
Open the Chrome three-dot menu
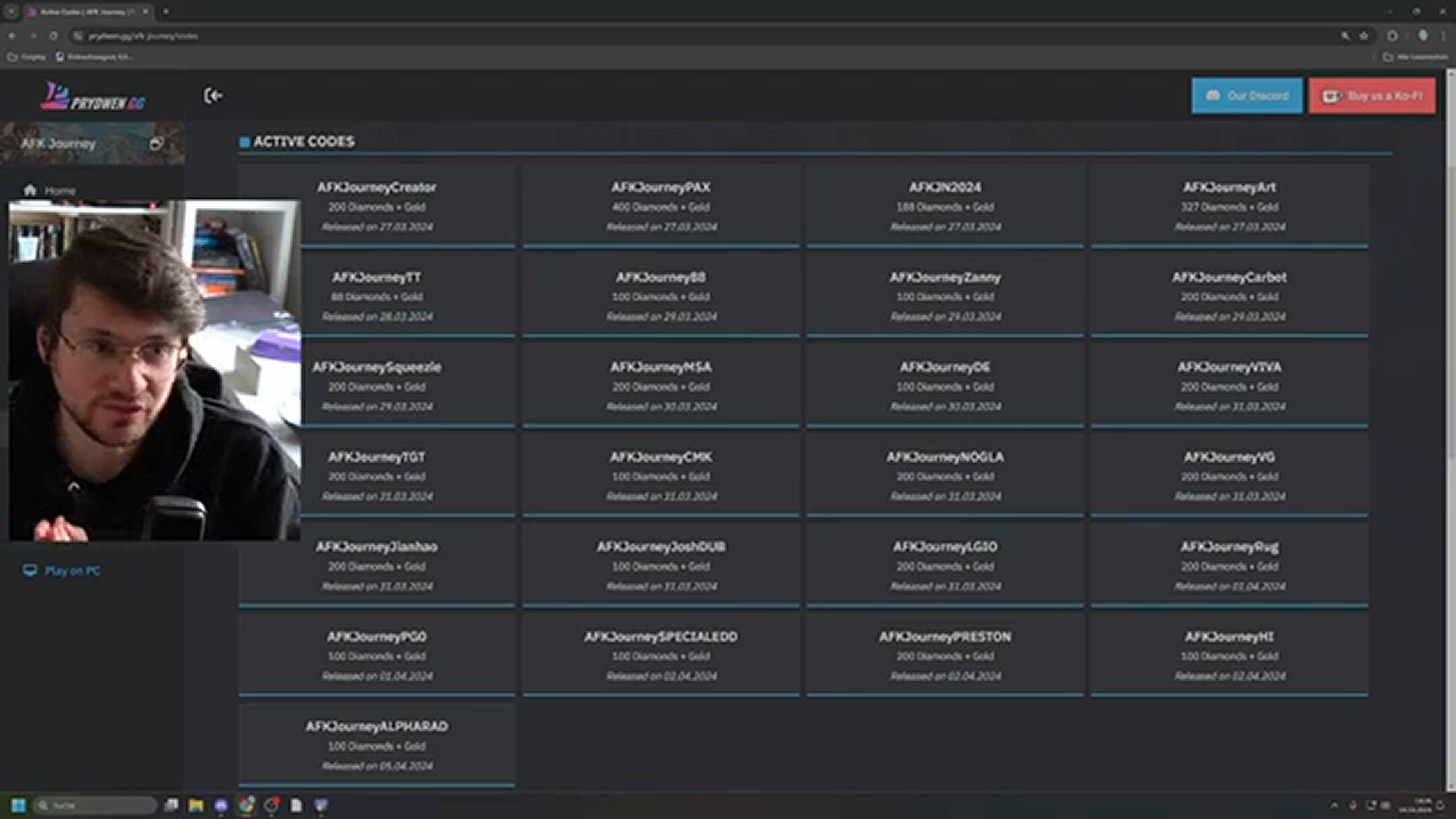click(x=1443, y=36)
